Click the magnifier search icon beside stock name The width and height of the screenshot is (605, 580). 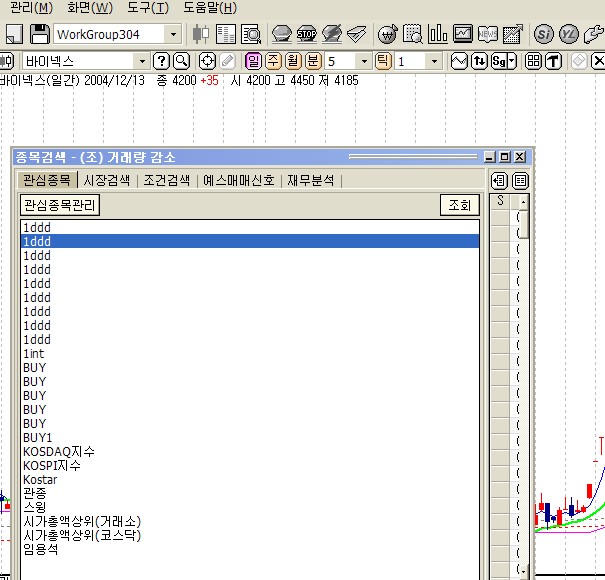(x=181, y=61)
